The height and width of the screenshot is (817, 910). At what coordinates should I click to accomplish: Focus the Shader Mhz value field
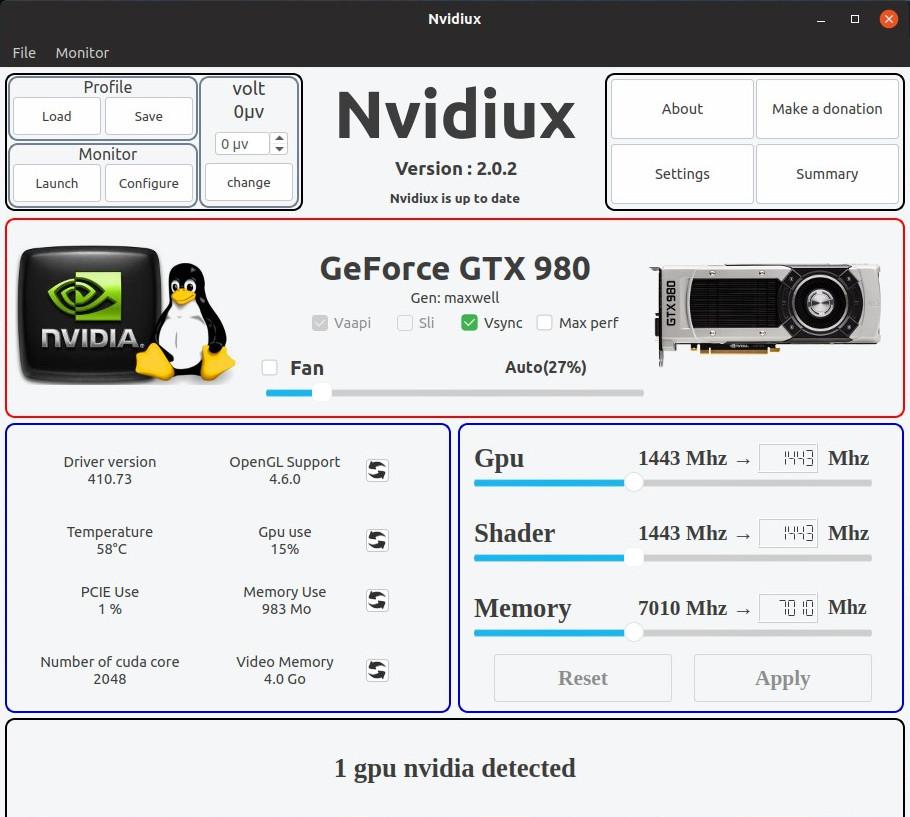point(788,533)
